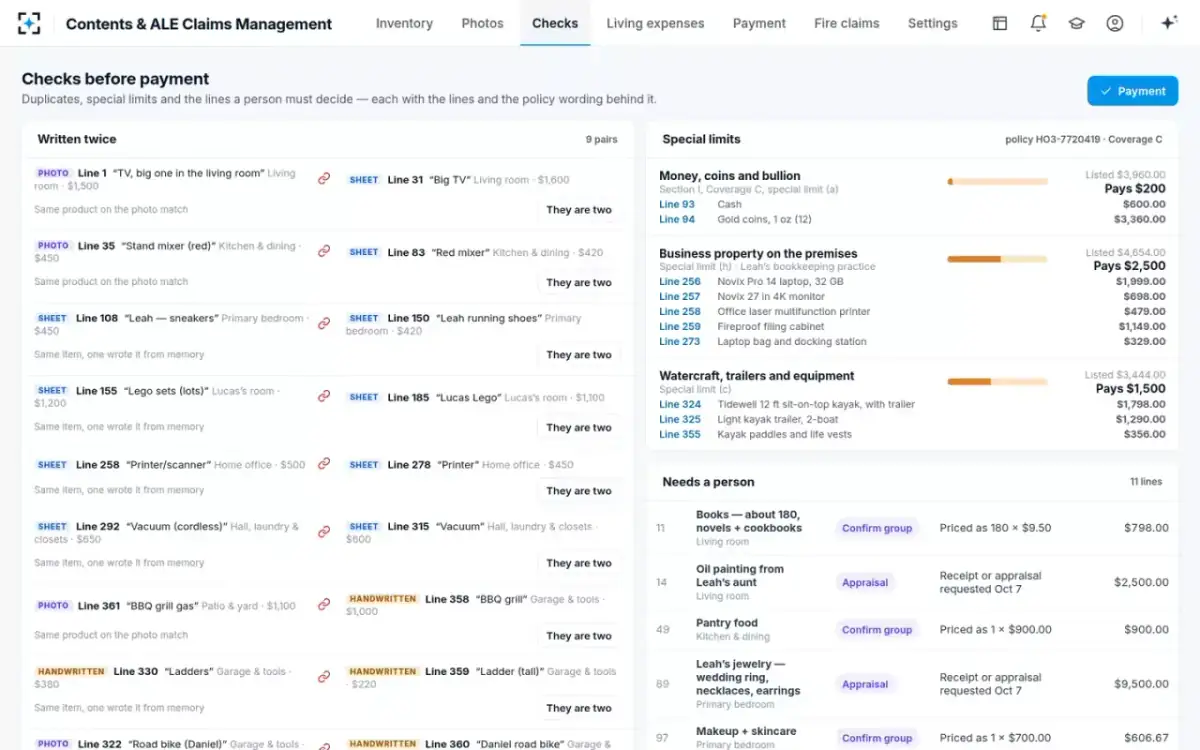Go to the Inventory tab

[x=404, y=23]
